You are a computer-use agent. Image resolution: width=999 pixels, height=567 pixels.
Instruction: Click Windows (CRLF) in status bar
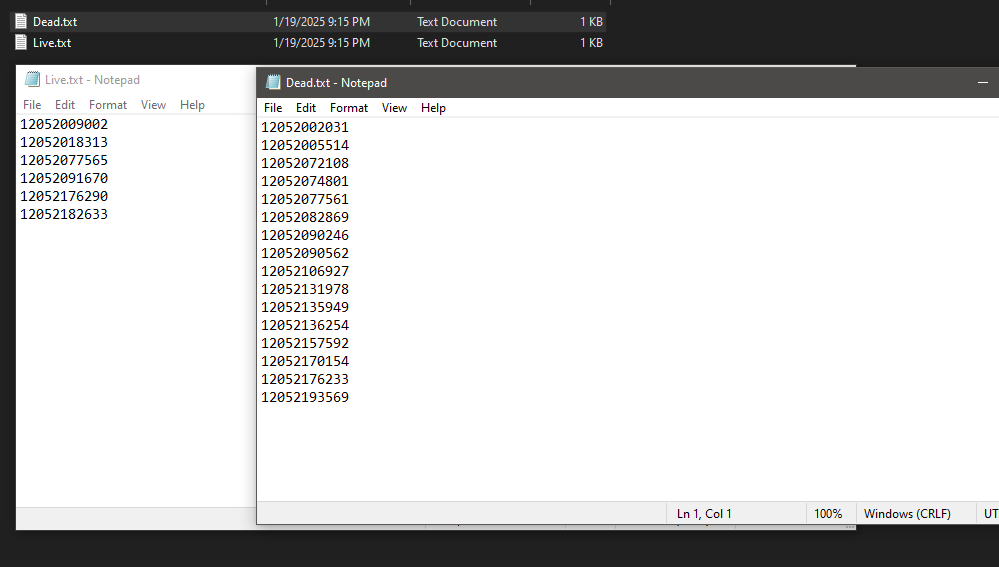[907, 513]
